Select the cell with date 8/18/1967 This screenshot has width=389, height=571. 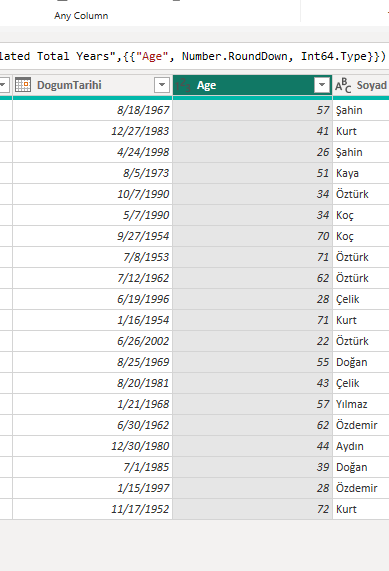[93, 110]
